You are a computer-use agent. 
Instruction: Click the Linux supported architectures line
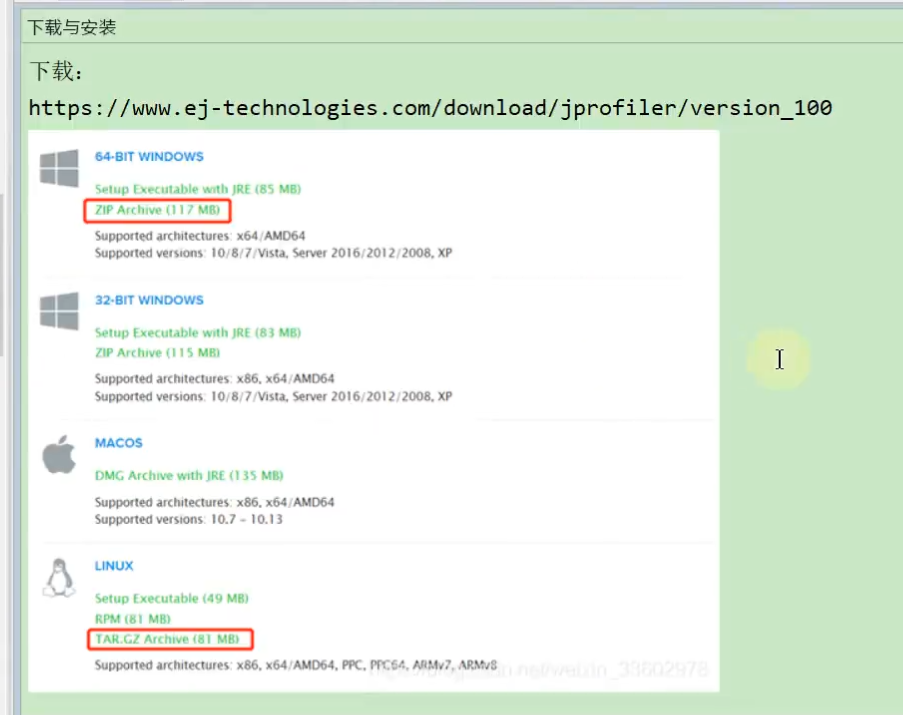pos(295,665)
